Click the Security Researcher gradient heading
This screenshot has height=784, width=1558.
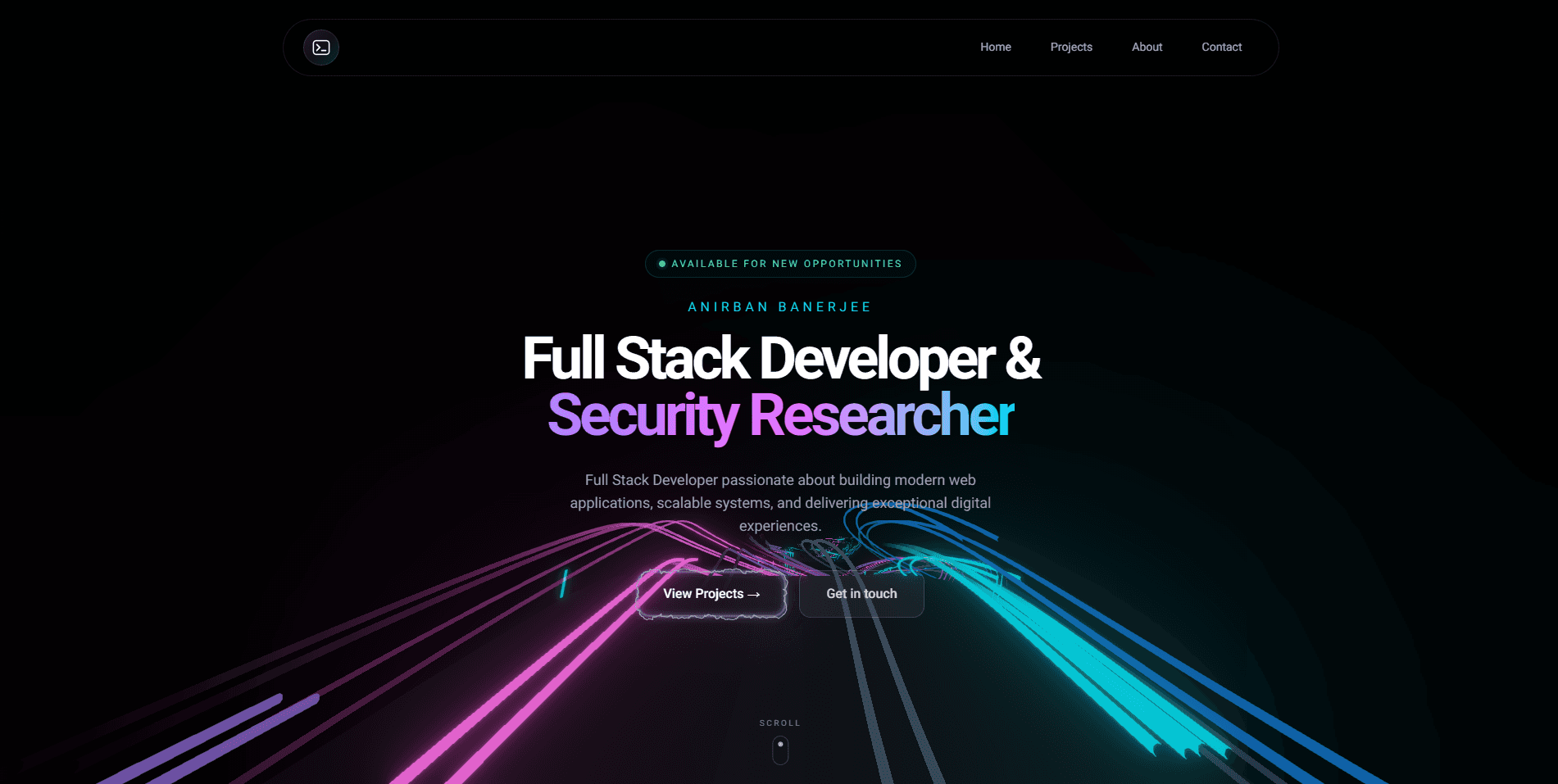[780, 415]
